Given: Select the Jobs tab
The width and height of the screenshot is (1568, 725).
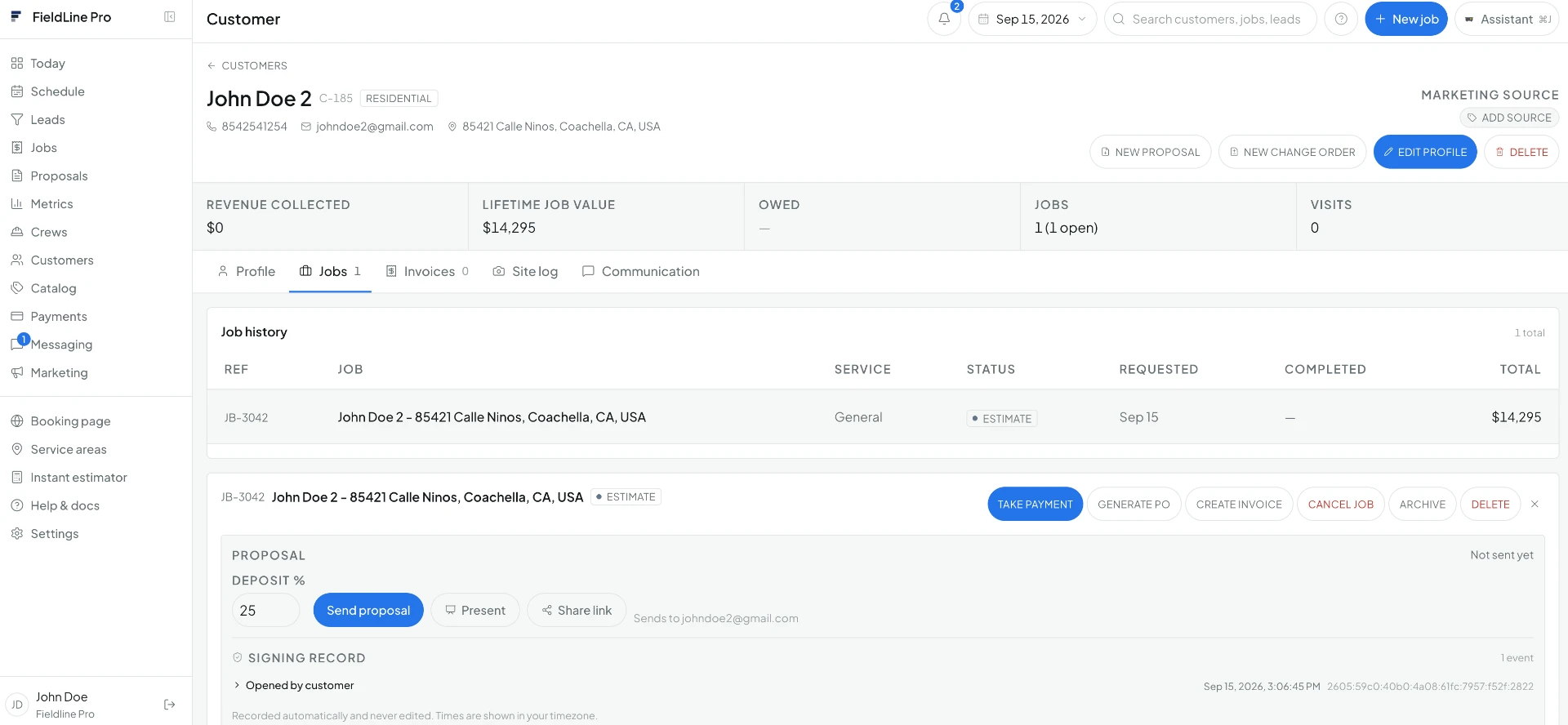Looking at the screenshot, I should [x=330, y=272].
